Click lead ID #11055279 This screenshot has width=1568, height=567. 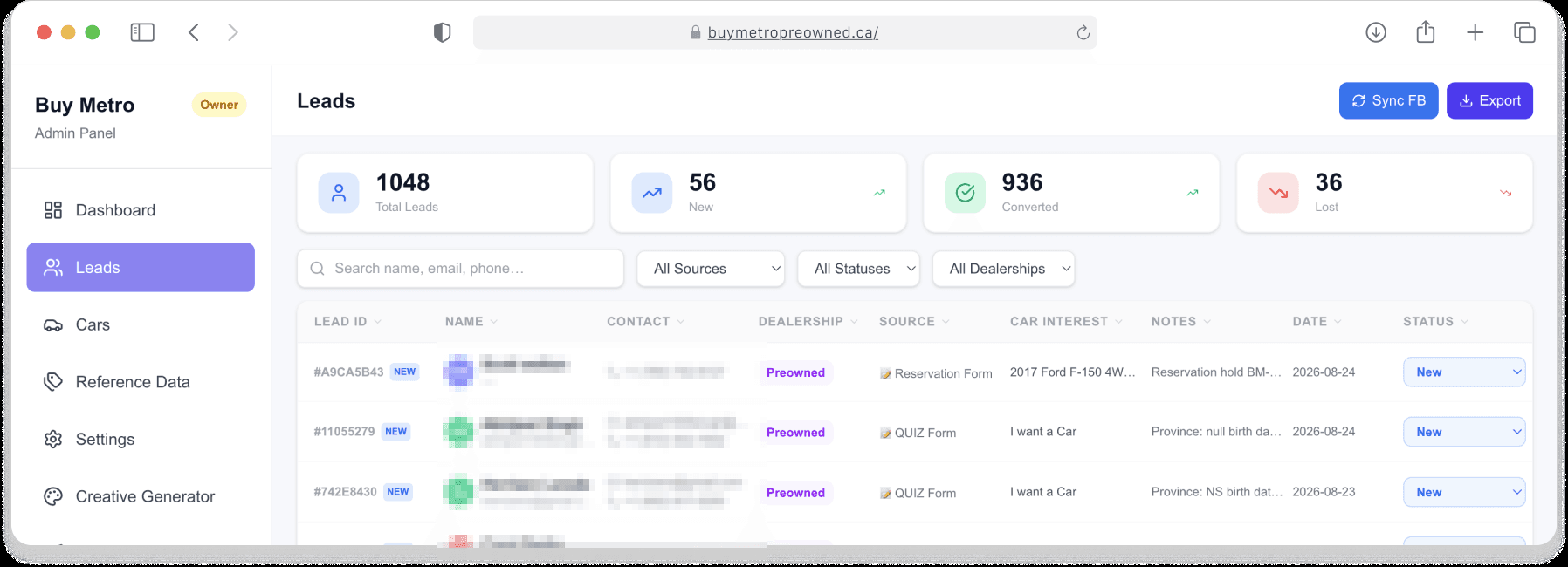[344, 431]
